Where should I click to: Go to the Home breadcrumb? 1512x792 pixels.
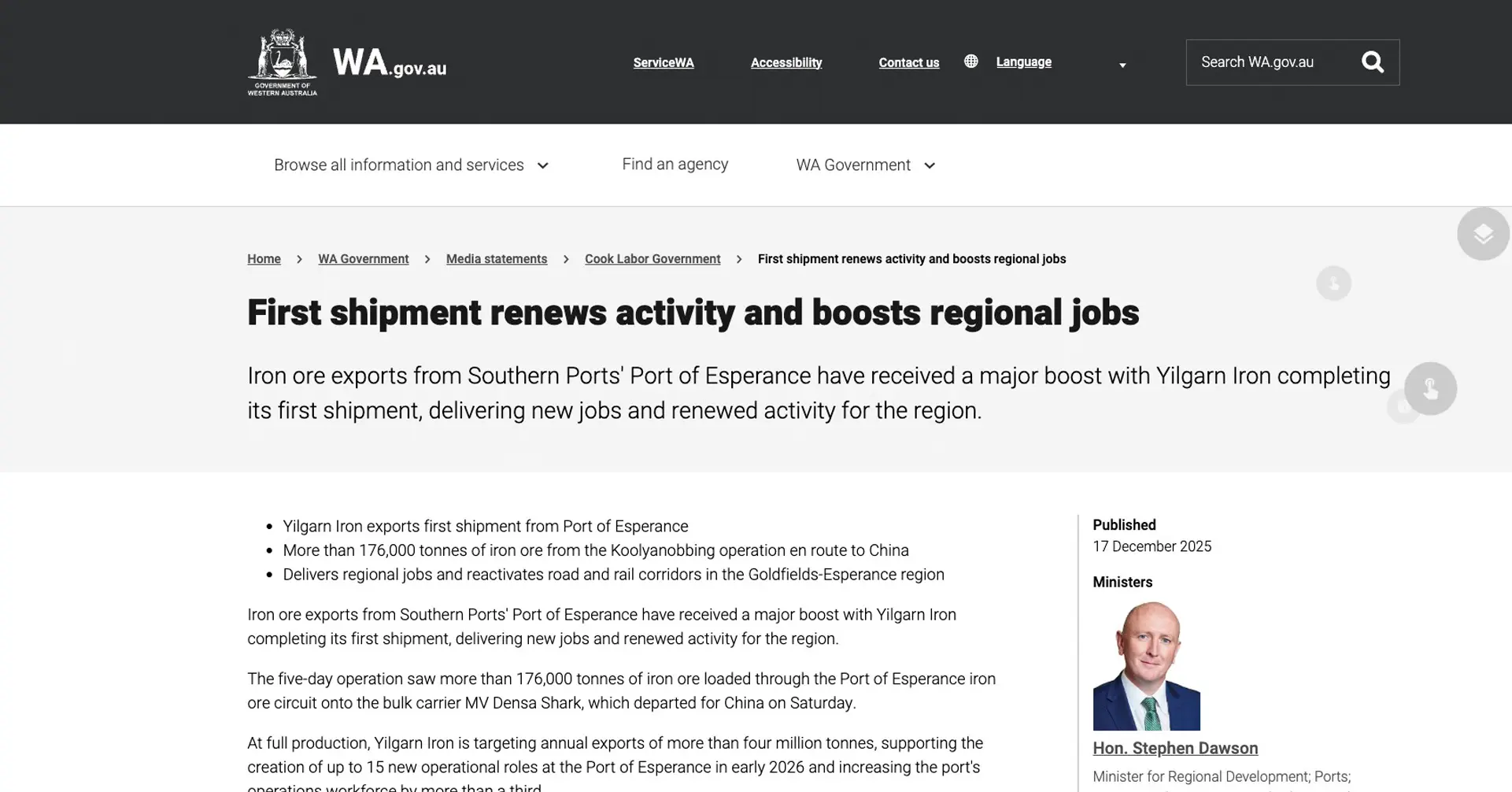click(264, 259)
